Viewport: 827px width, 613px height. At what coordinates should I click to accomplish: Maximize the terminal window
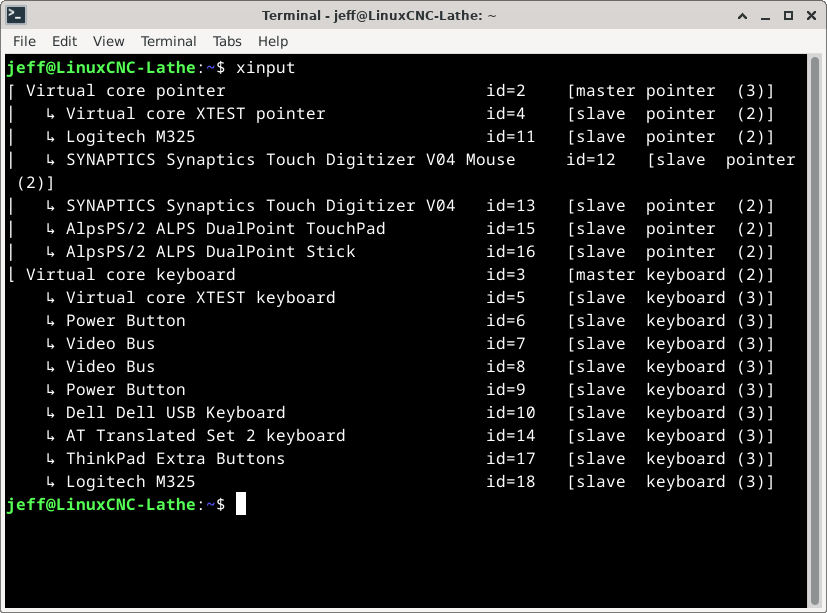tap(788, 16)
